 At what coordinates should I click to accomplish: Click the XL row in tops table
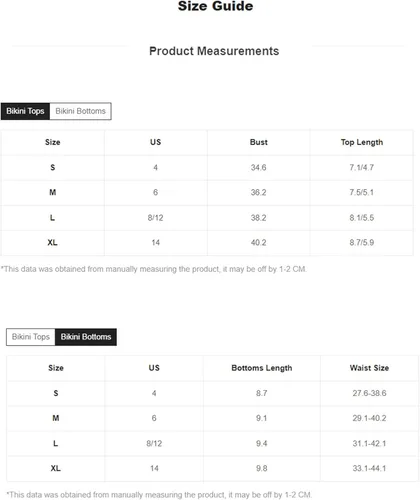[207, 243]
